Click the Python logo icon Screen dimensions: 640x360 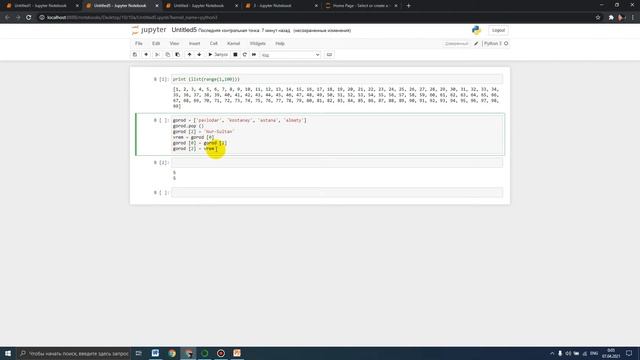pyautogui.click(x=476, y=30)
